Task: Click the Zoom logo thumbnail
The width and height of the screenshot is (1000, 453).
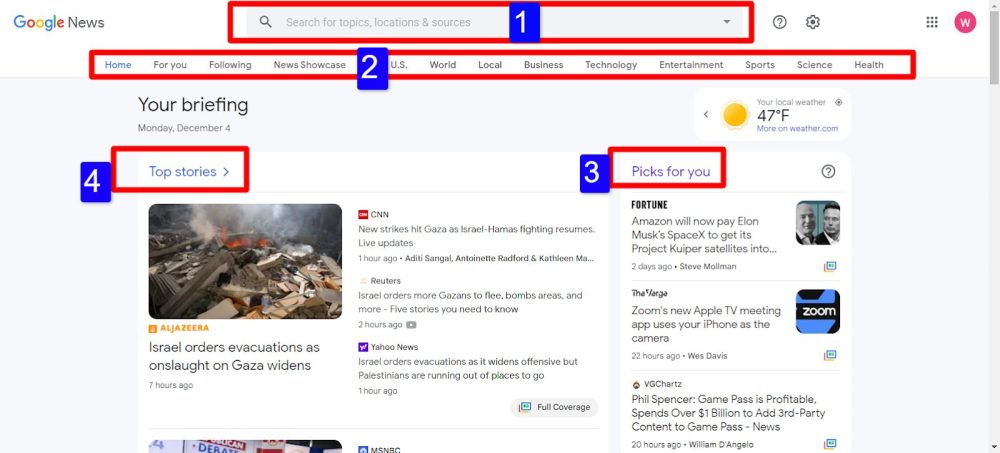Action: (818, 311)
